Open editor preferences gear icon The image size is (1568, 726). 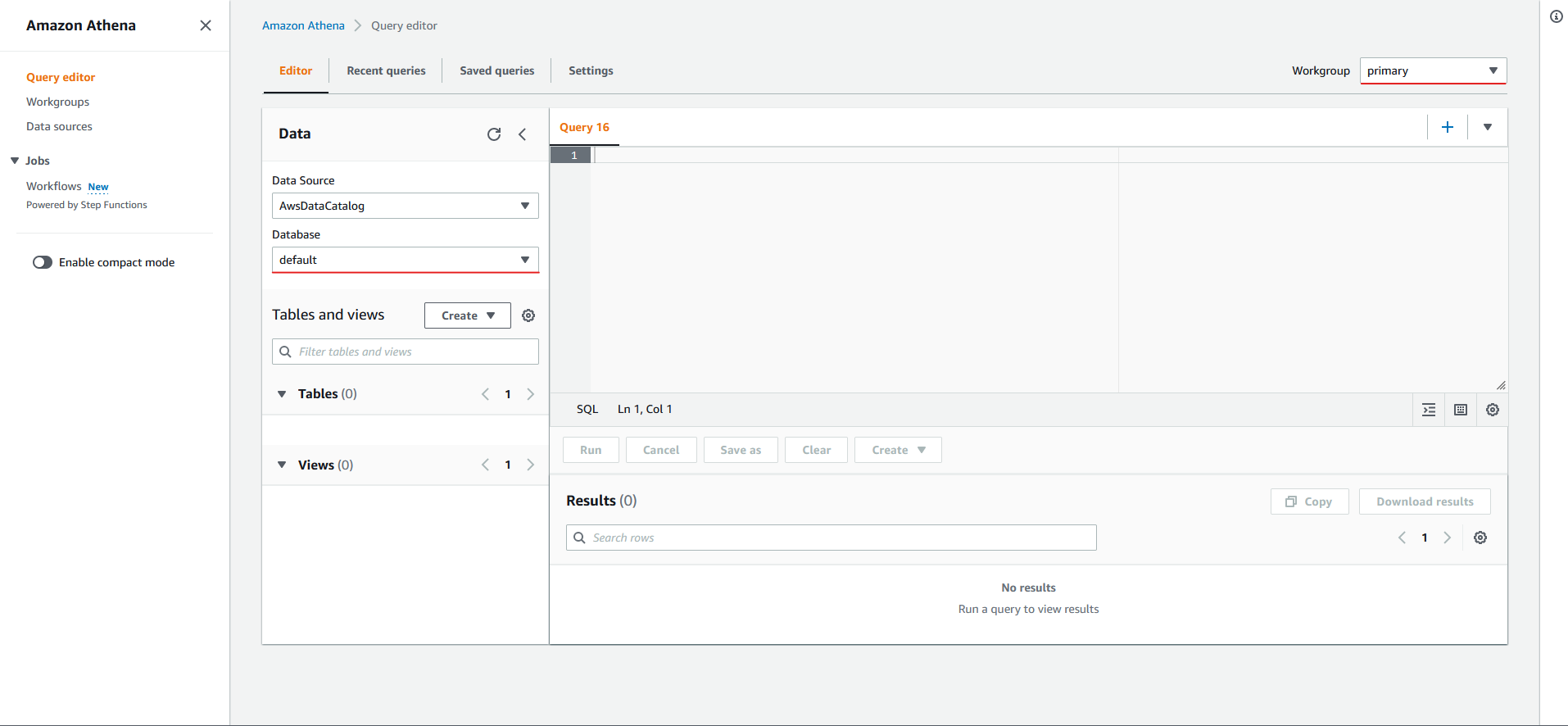pos(1493,410)
